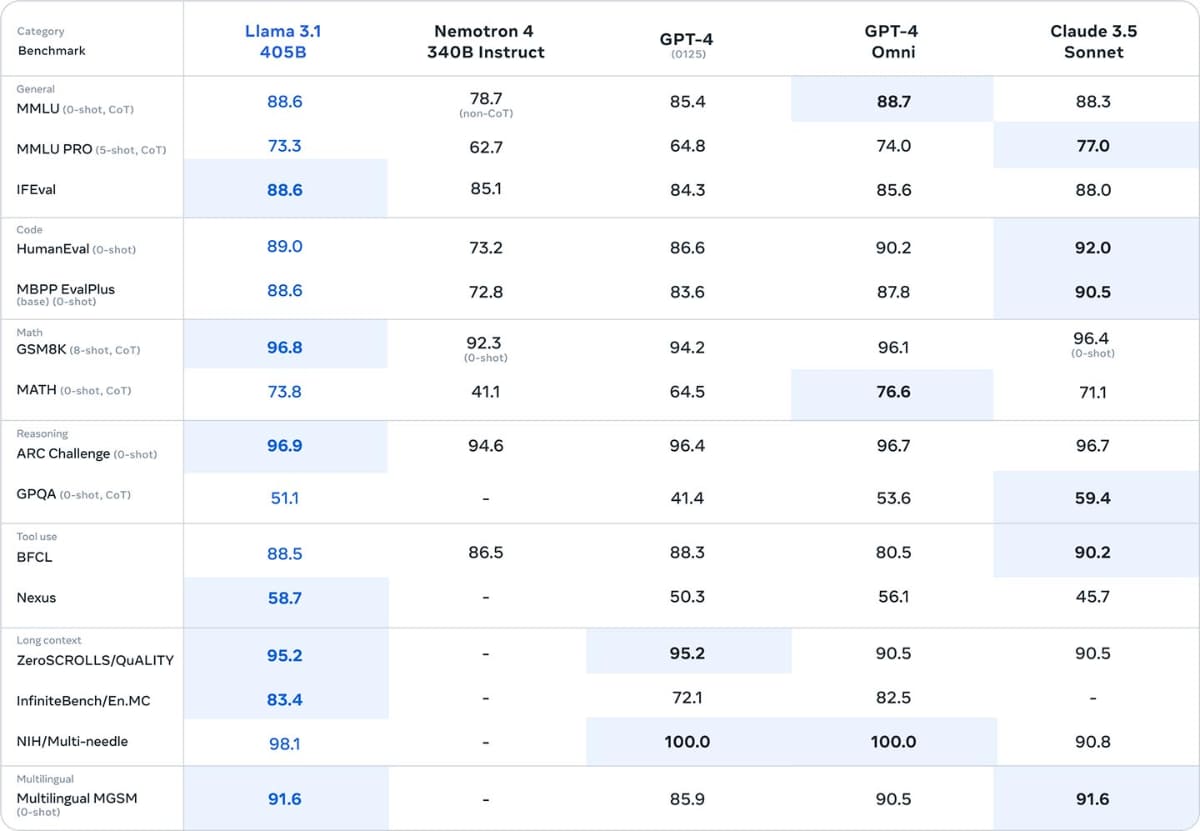This screenshot has height=831, width=1200.
Task: Select the IFEval benchmark row label
Action: [x=36, y=189]
